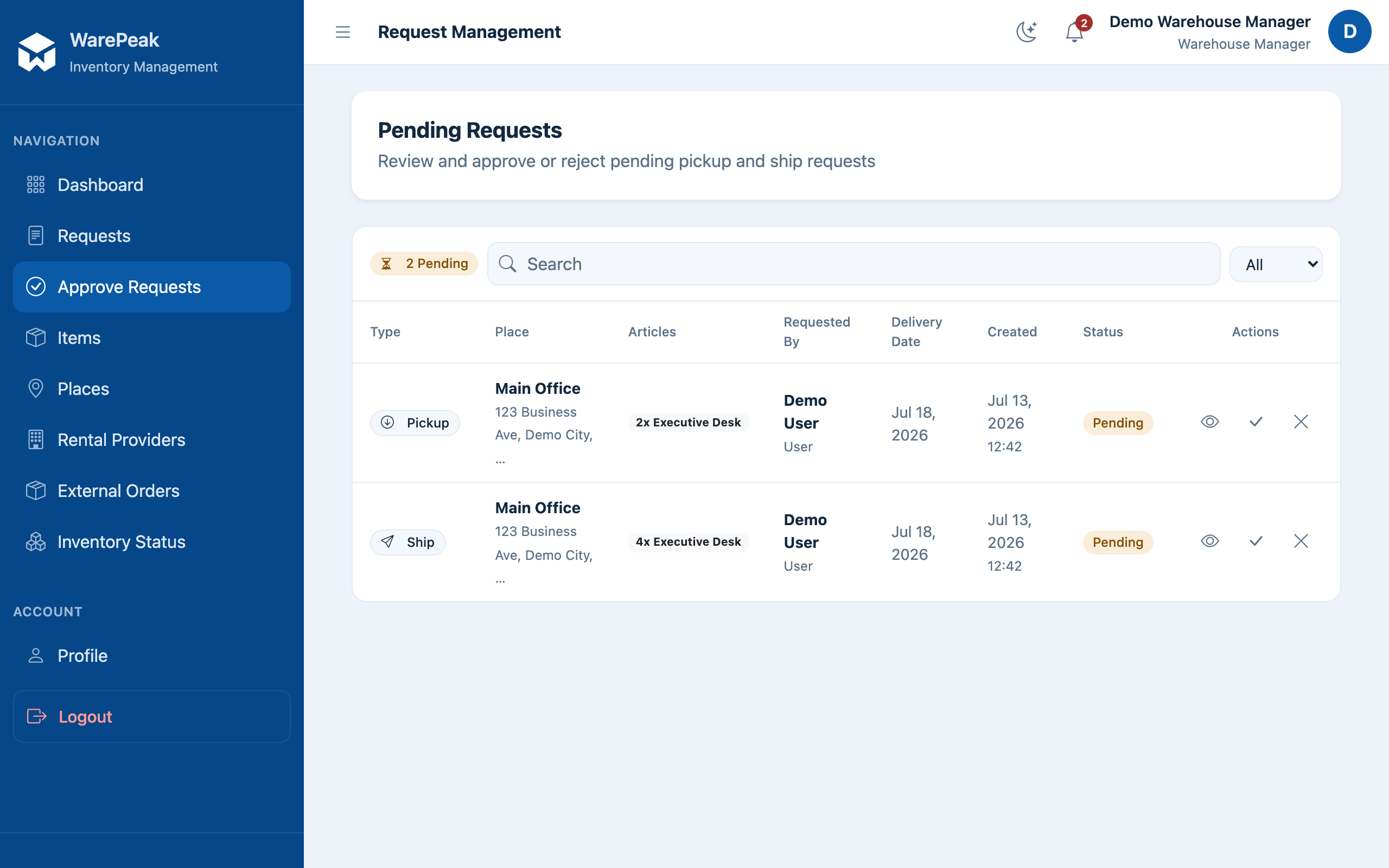Switch to dark mode moon icon

[x=1026, y=31]
